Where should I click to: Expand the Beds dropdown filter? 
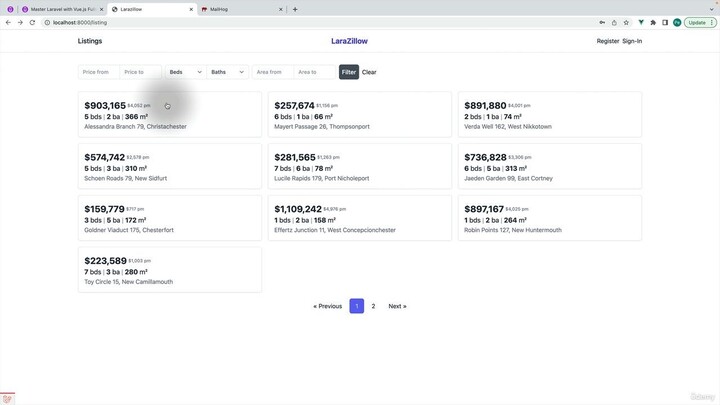coord(185,72)
